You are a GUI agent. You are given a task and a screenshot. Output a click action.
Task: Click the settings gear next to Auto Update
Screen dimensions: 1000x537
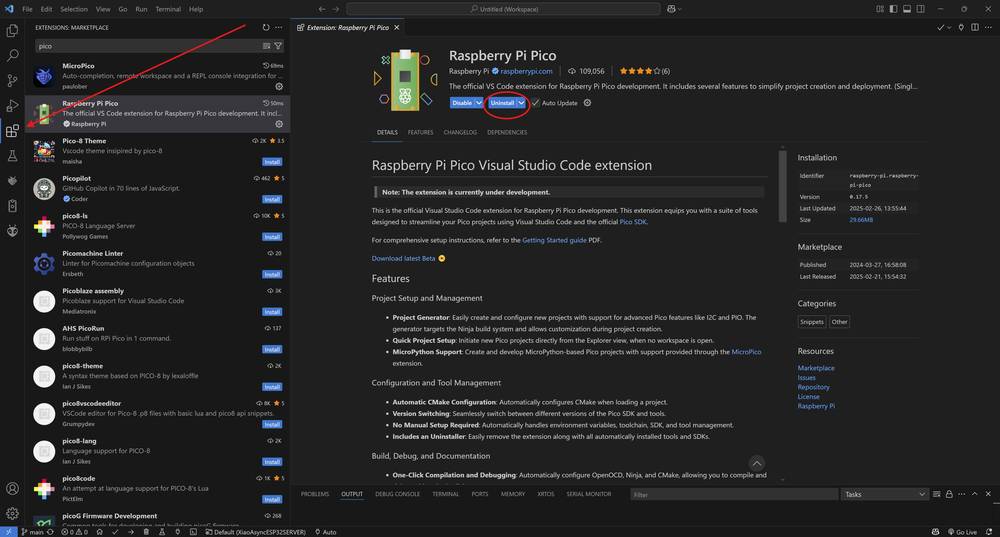587,103
